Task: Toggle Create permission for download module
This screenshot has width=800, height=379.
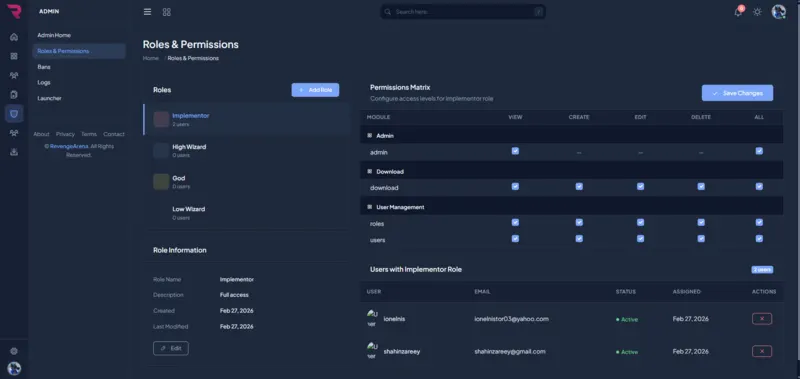Action: 579,187
